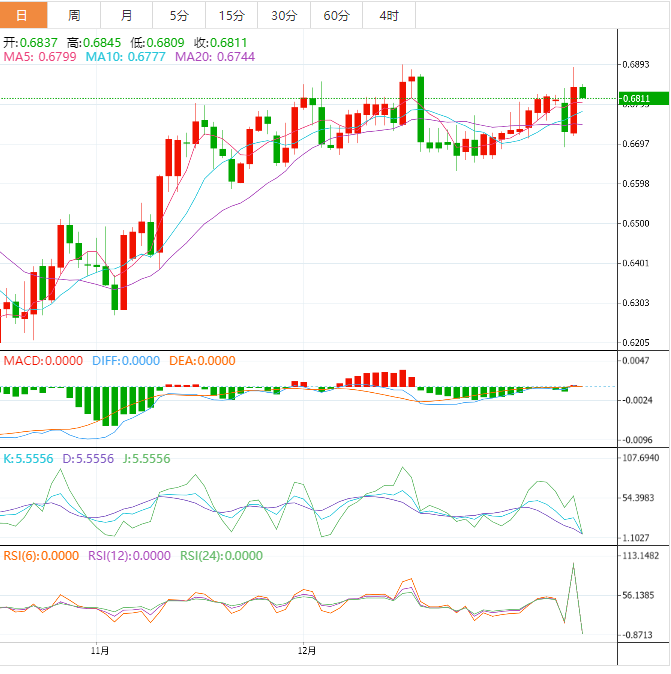This screenshot has height=674, width=671.
Task: Click the 107.6940 KDJ axis label
Action: pos(640,458)
